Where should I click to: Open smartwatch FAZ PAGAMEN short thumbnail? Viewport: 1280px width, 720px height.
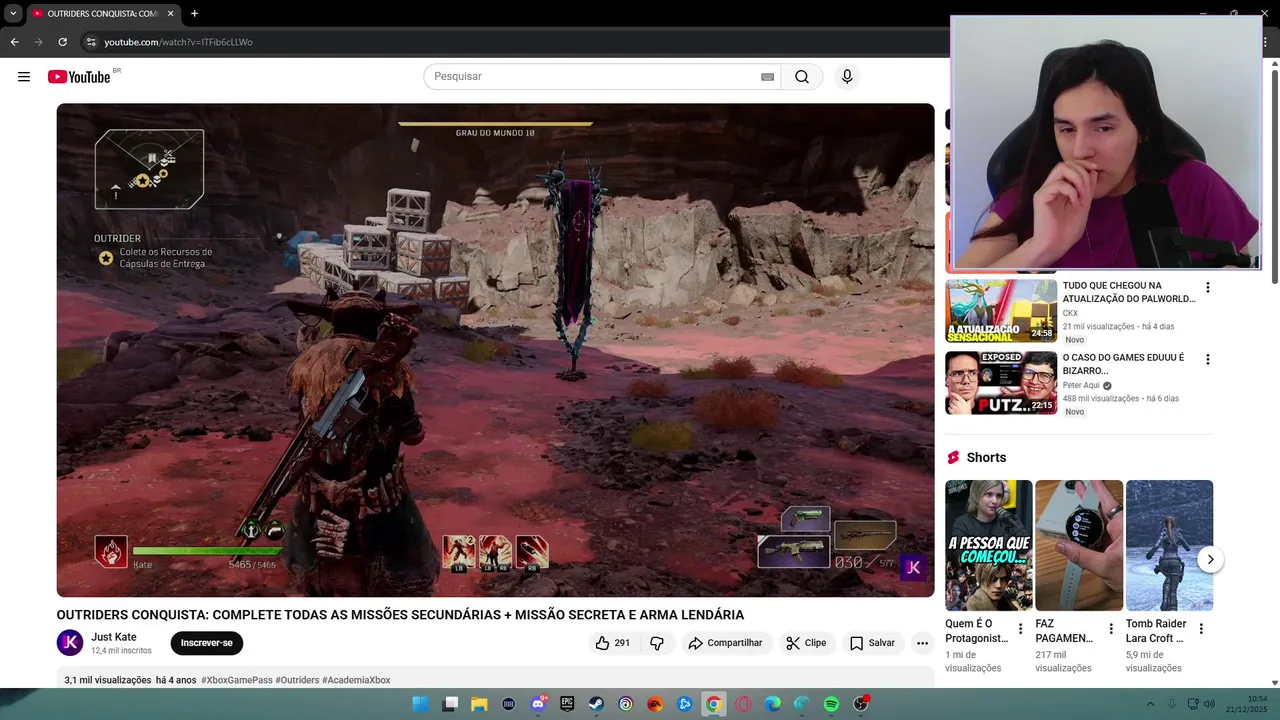pyautogui.click(x=1079, y=545)
